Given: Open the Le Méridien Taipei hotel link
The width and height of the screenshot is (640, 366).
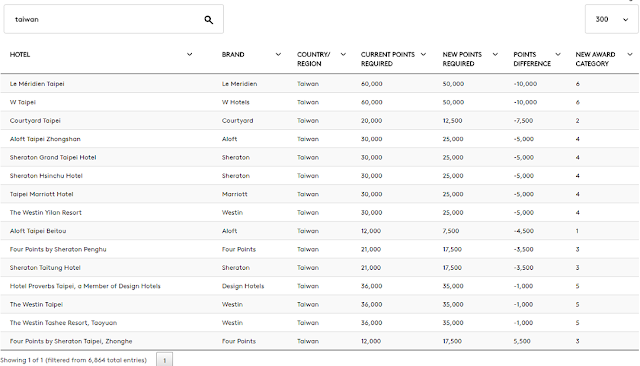Looking at the screenshot, I should coord(37,84).
